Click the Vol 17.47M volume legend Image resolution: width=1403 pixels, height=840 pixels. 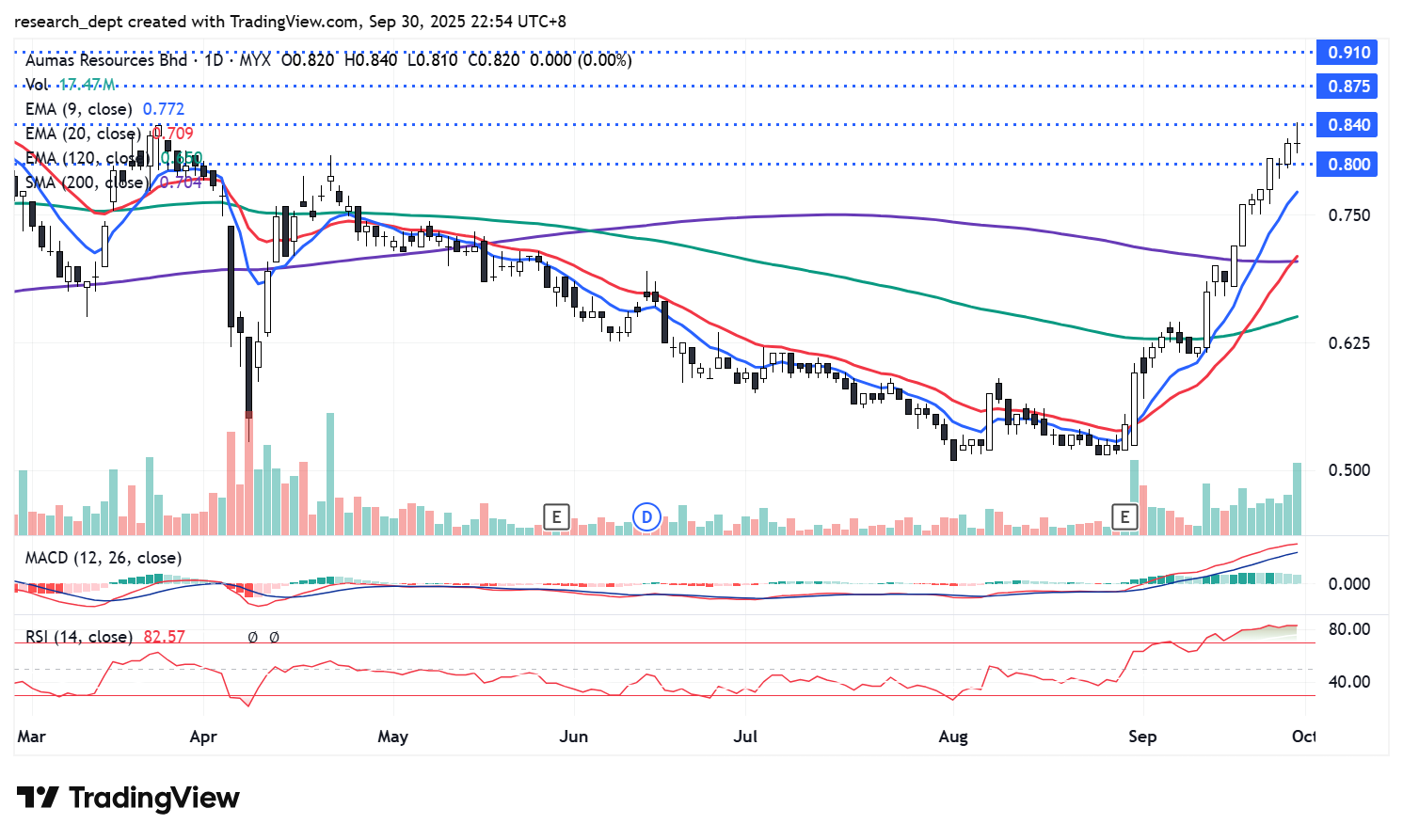(71, 85)
